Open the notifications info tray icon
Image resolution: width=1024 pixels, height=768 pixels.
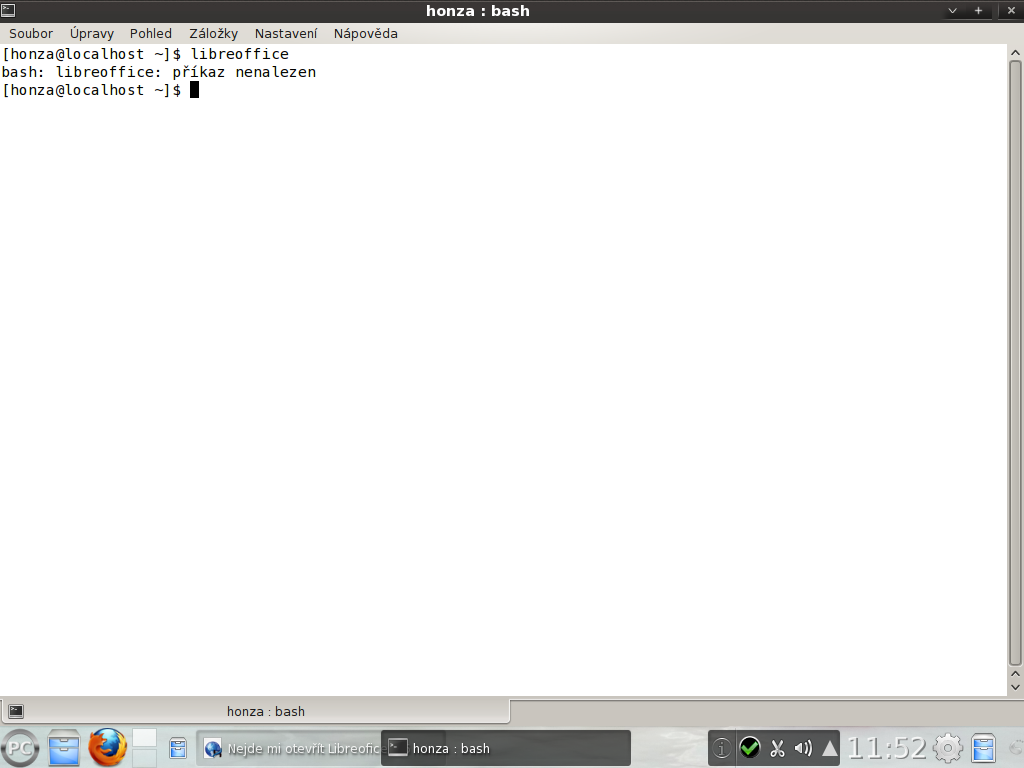coord(722,748)
